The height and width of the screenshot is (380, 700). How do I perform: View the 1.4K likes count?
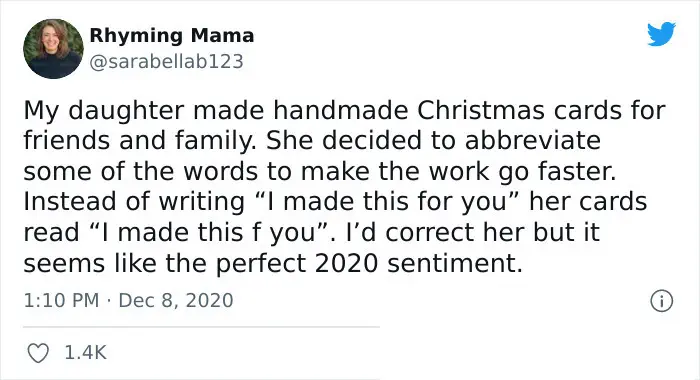(x=86, y=353)
